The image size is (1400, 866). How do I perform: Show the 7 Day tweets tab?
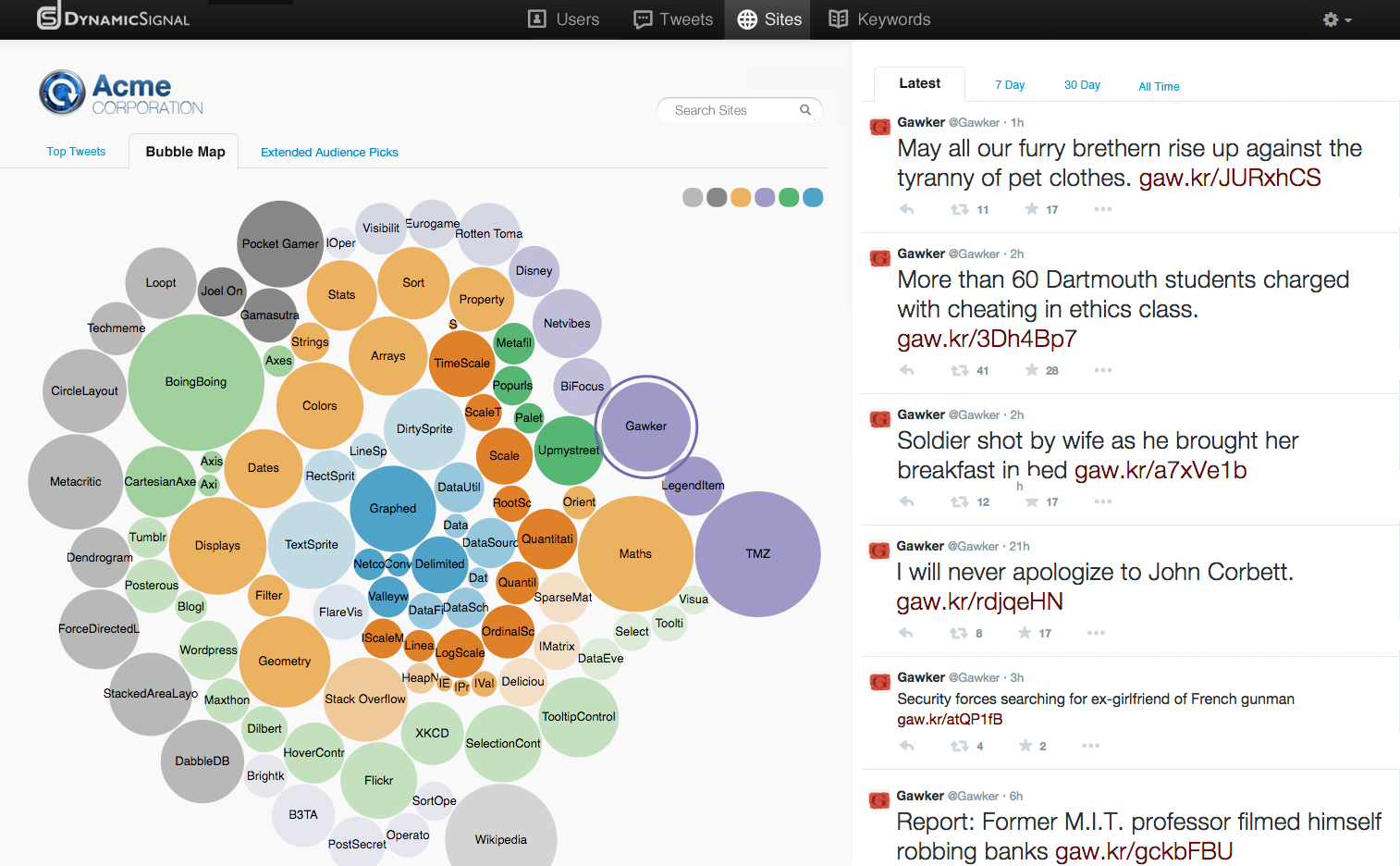click(x=1010, y=85)
